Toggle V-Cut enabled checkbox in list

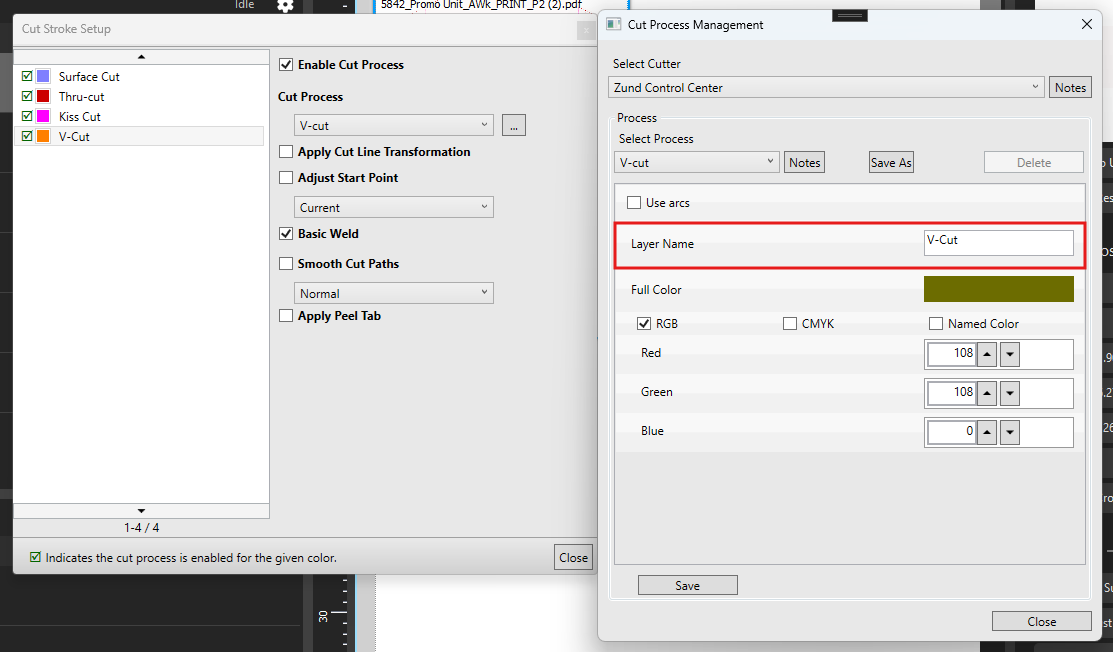(27, 135)
